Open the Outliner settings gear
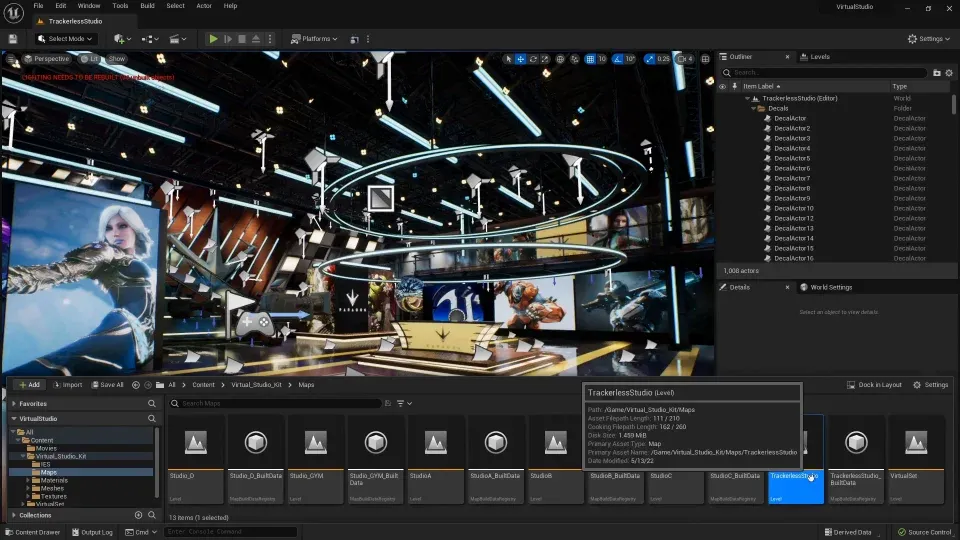The image size is (960, 540). coord(950,73)
